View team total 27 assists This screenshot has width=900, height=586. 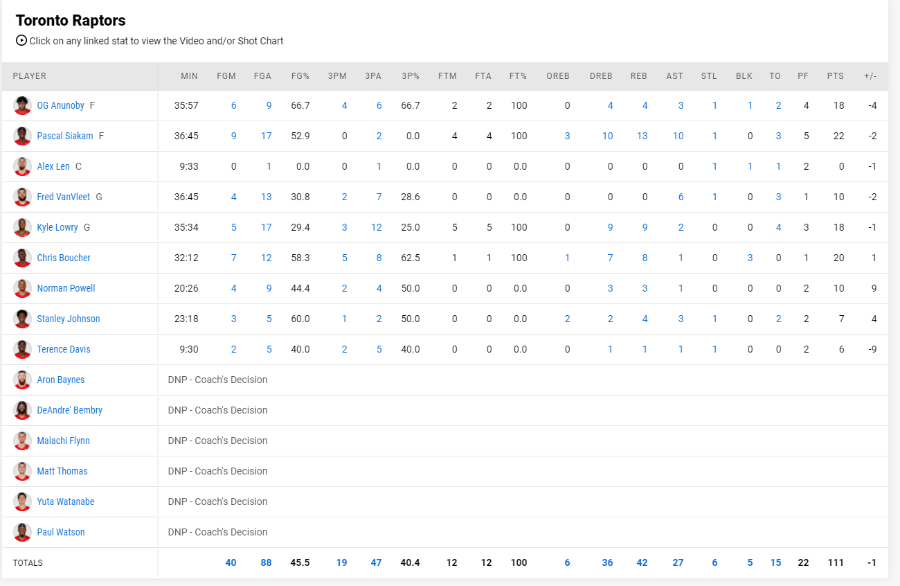(x=678, y=562)
